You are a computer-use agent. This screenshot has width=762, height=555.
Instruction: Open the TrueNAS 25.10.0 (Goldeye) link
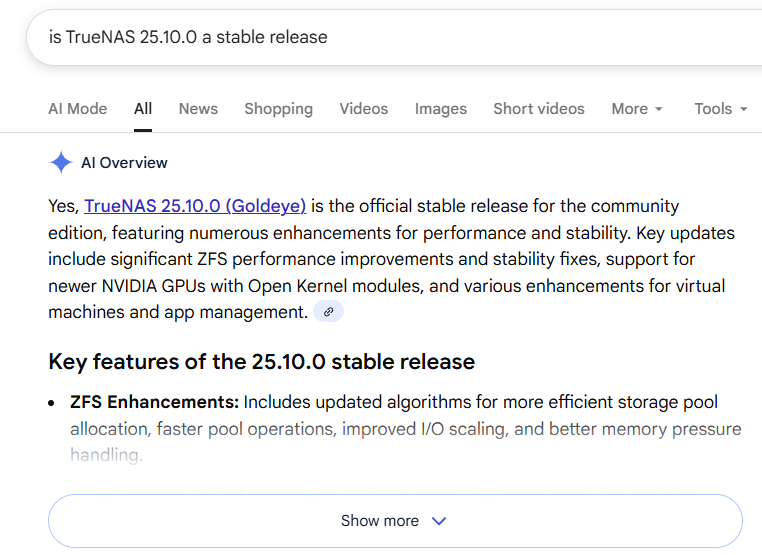tap(195, 206)
